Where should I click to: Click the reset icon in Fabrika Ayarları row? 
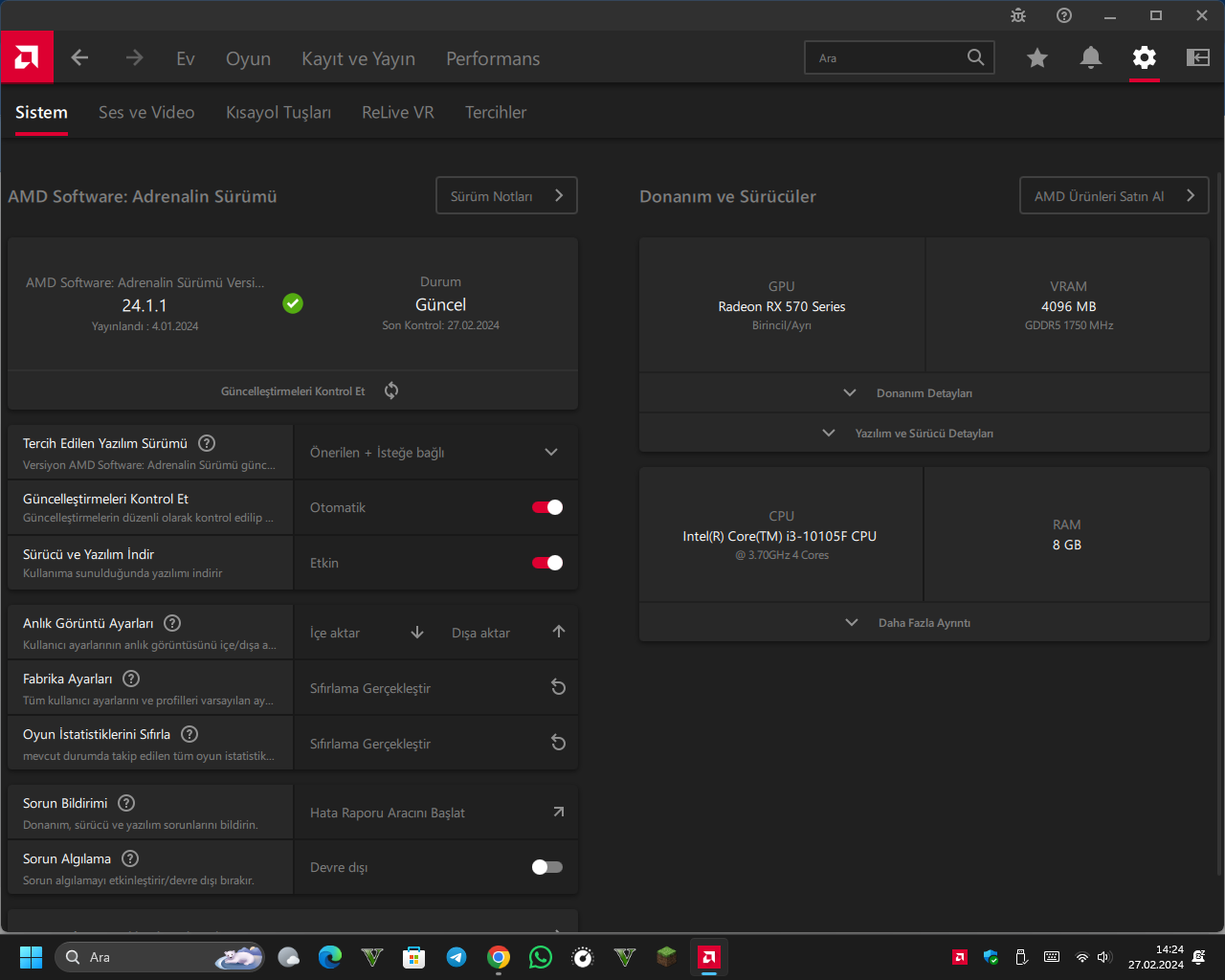pos(559,687)
